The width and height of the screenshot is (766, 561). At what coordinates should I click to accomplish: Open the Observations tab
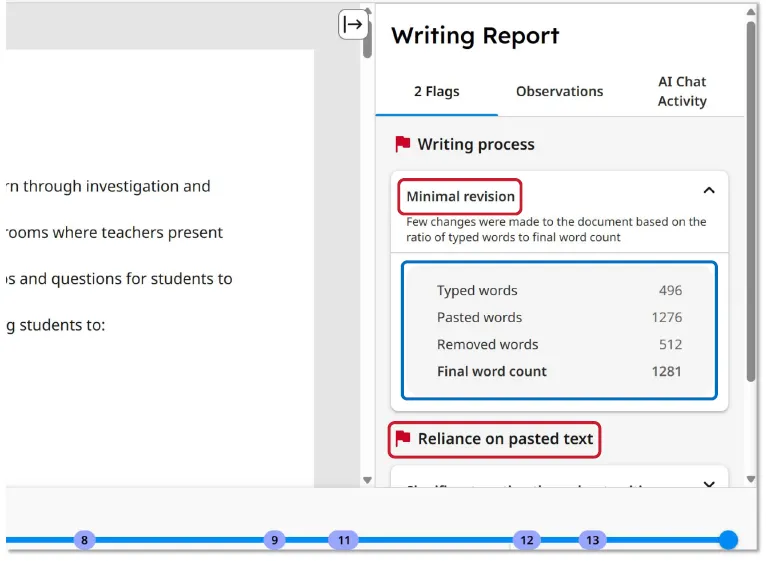559,91
